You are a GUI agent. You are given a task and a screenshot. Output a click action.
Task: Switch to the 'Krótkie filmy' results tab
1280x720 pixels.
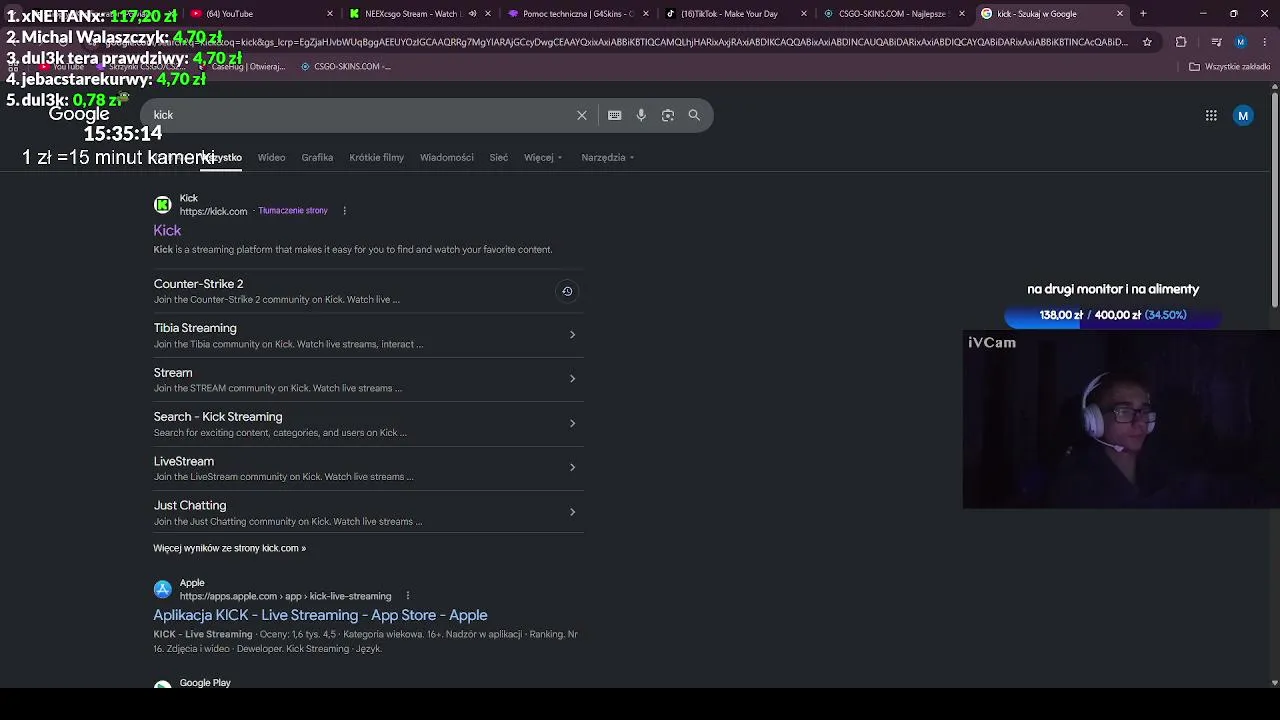[x=376, y=157]
